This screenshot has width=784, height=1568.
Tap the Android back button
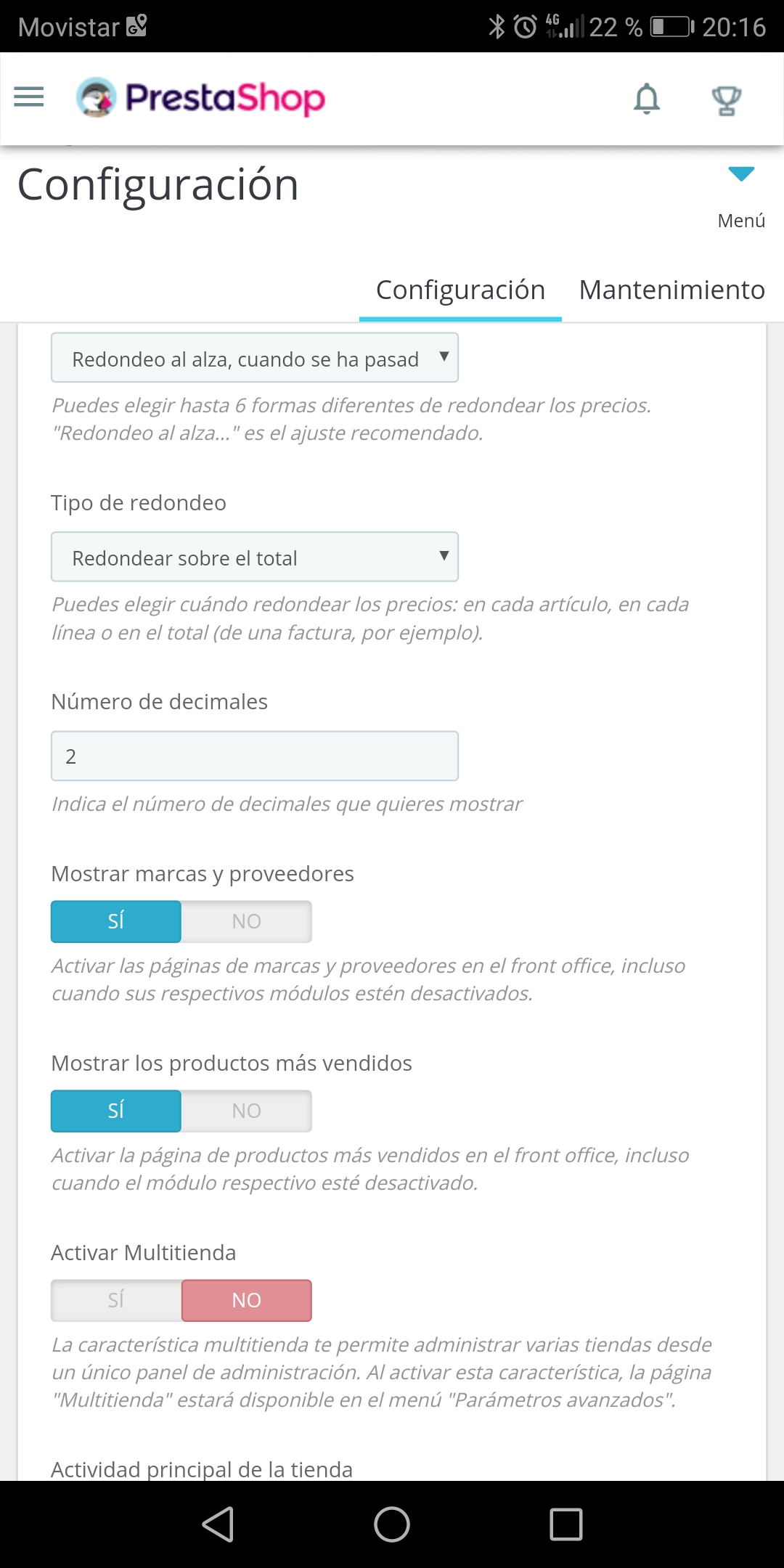coord(218,1524)
